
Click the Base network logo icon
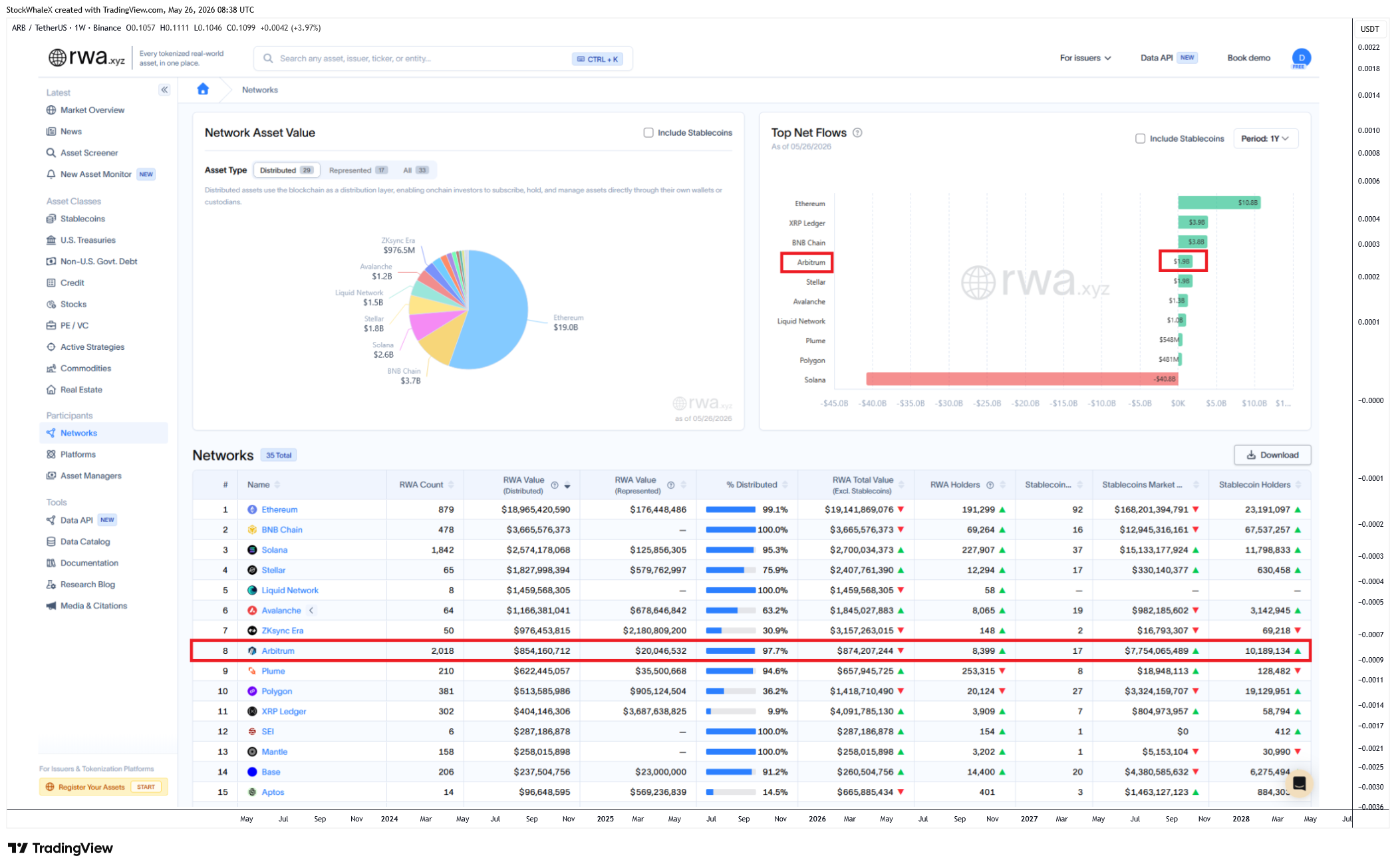click(252, 772)
